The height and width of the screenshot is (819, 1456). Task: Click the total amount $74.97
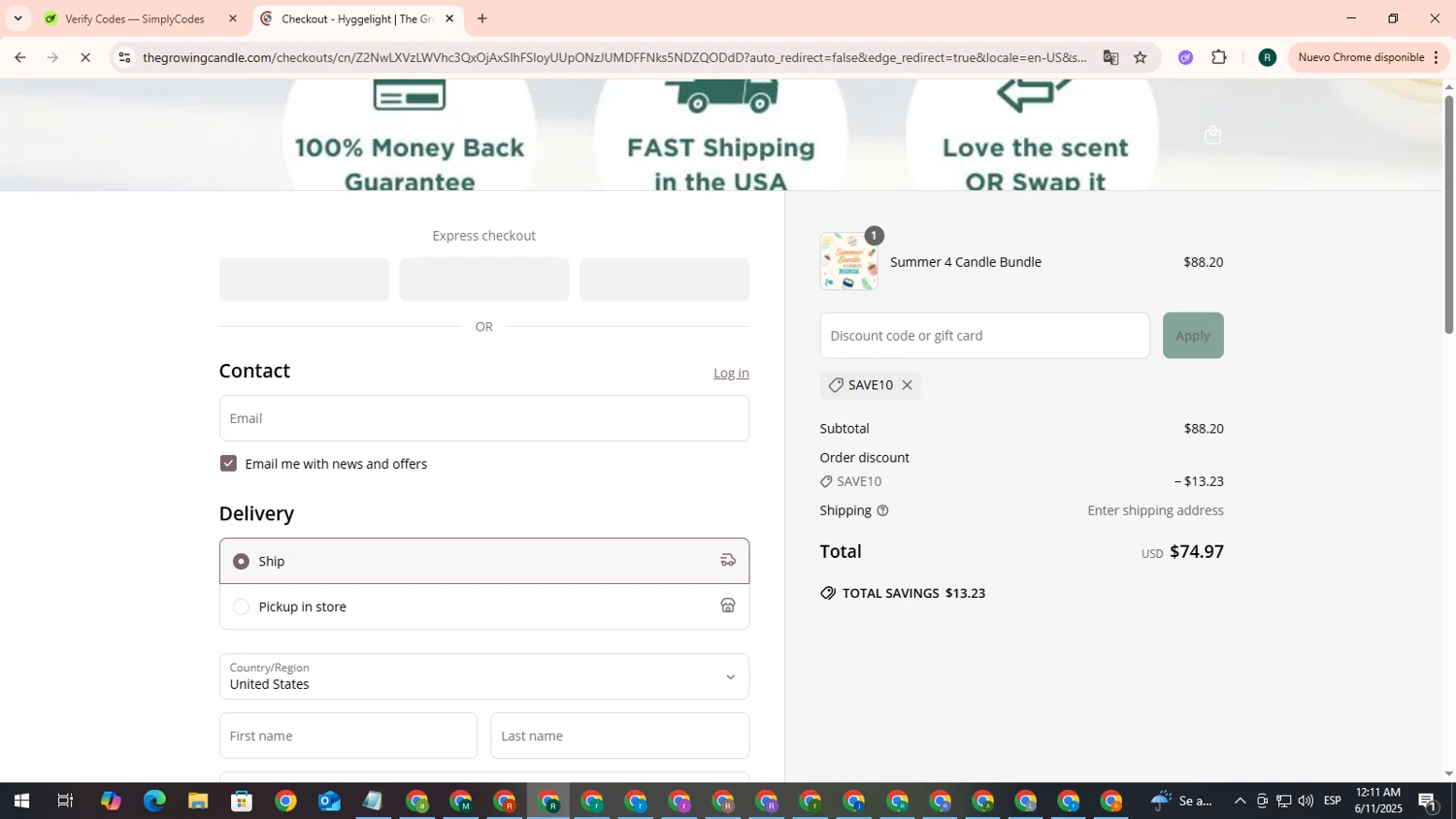click(x=1196, y=551)
